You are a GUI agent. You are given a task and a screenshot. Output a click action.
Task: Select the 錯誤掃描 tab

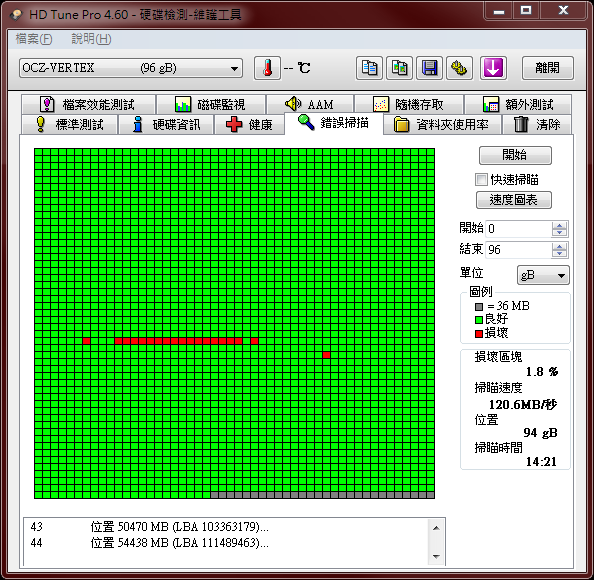point(333,123)
